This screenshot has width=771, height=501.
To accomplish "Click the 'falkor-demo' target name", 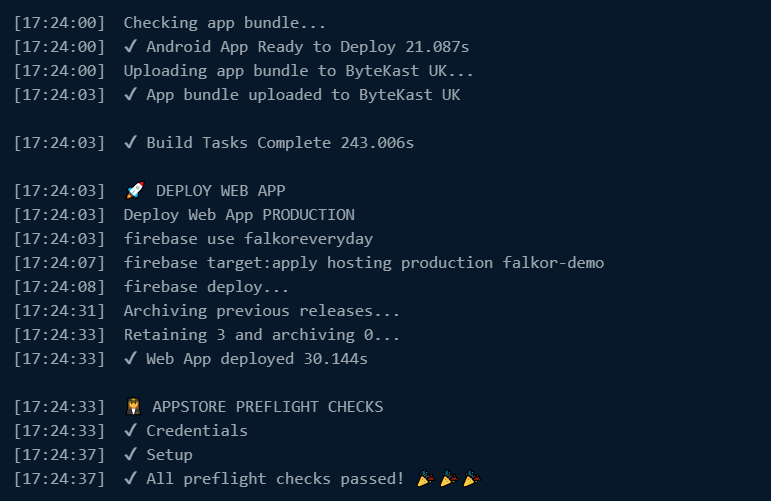I will point(553,263).
